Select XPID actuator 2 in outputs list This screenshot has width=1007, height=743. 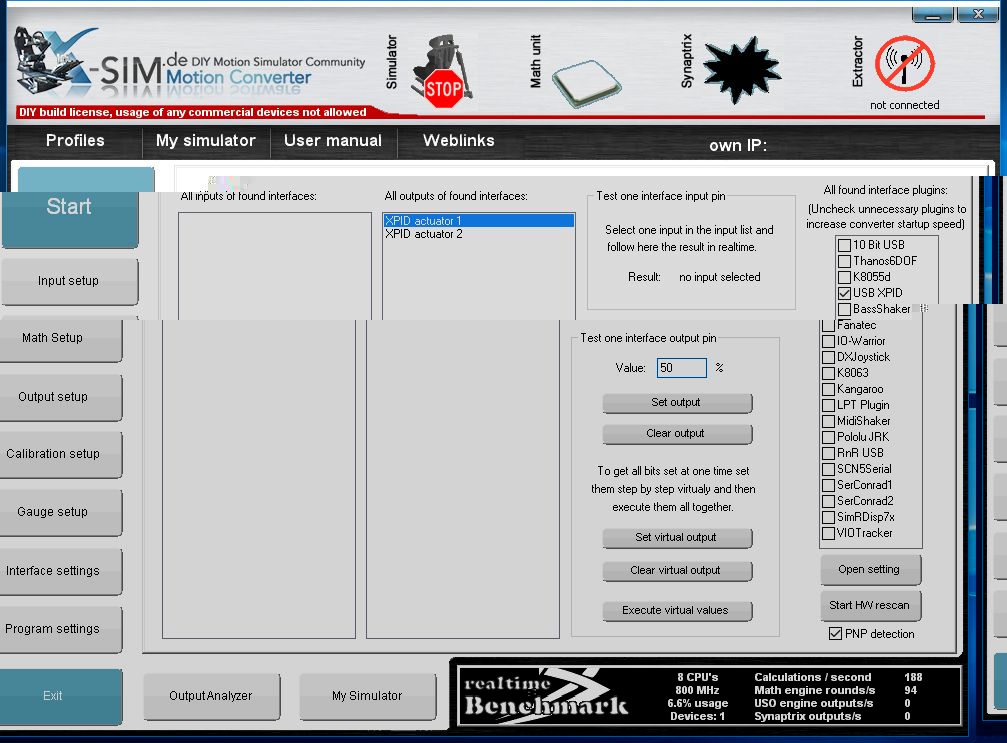424,234
